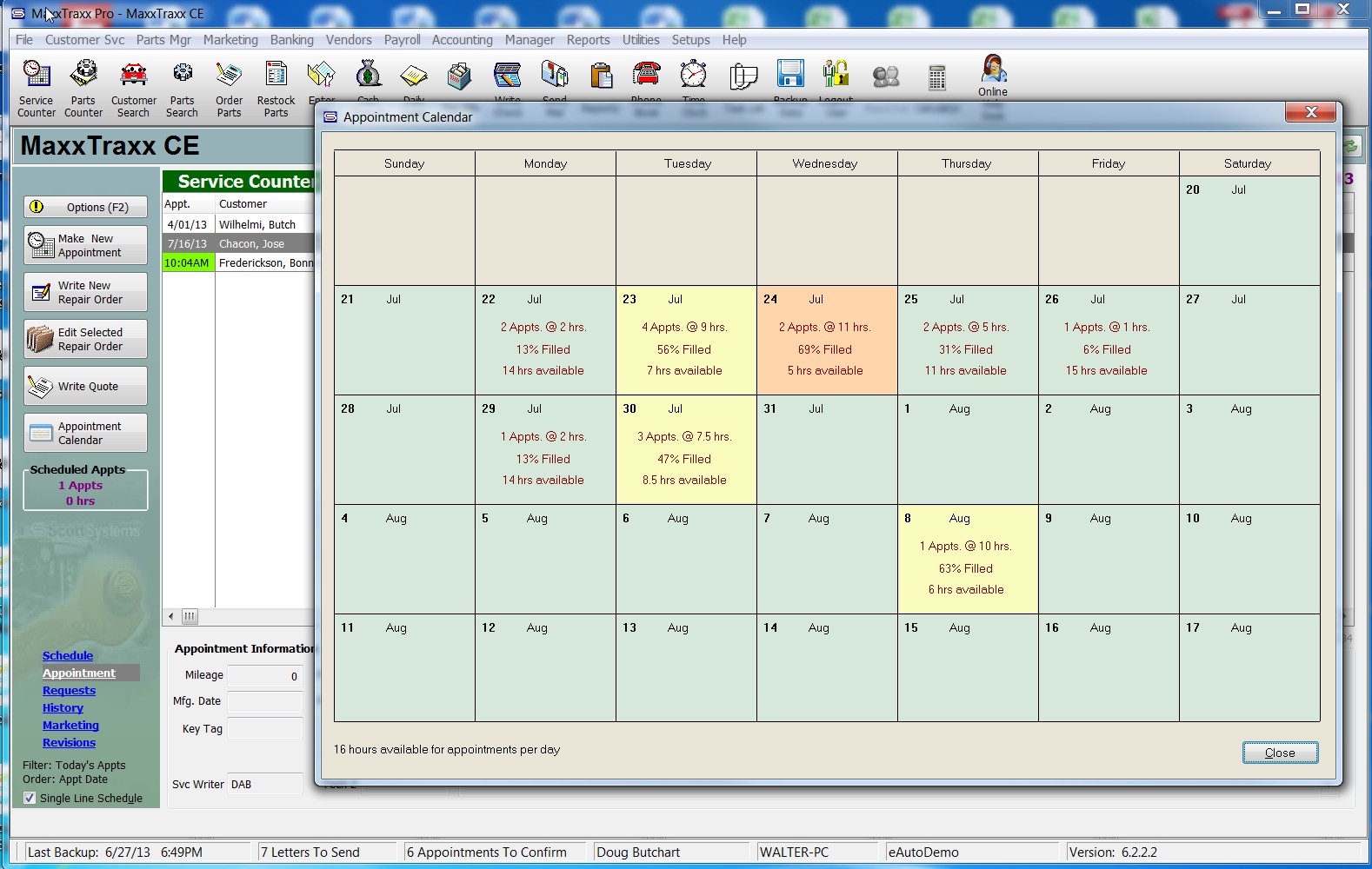Screen dimensions: 1372x869
Task: Open the Setups menu
Action: click(691, 40)
